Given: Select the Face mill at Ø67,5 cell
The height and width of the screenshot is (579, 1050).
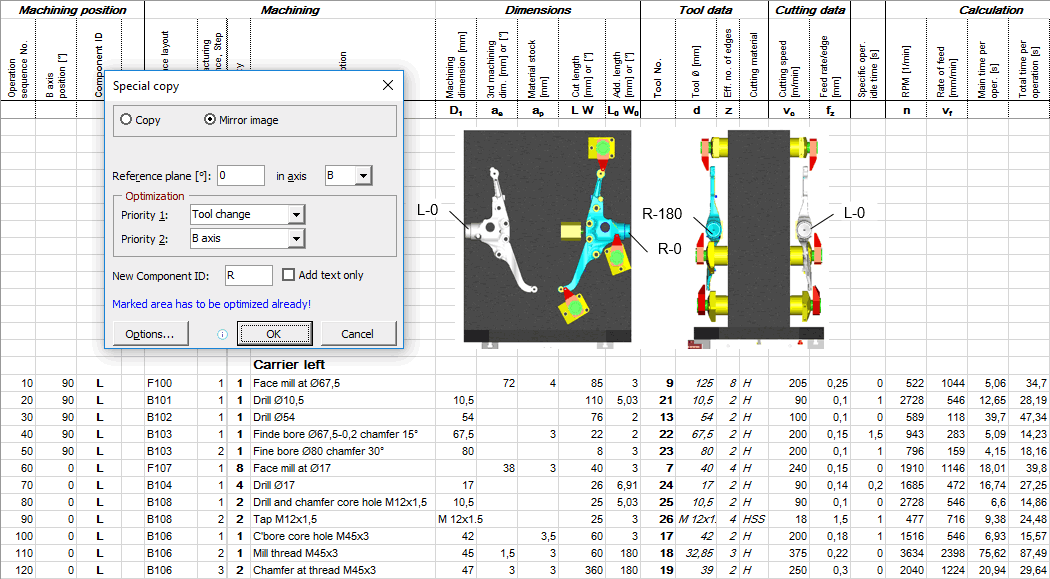Looking at the screenshot, I should point(297,383).
